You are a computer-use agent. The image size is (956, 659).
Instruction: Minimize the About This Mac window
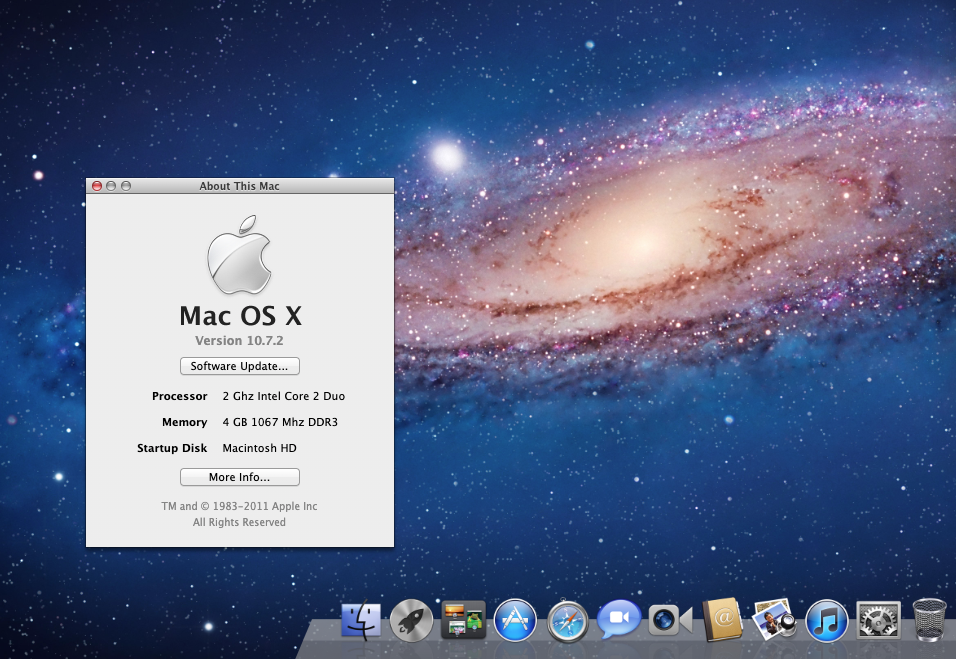click(111, 186)
